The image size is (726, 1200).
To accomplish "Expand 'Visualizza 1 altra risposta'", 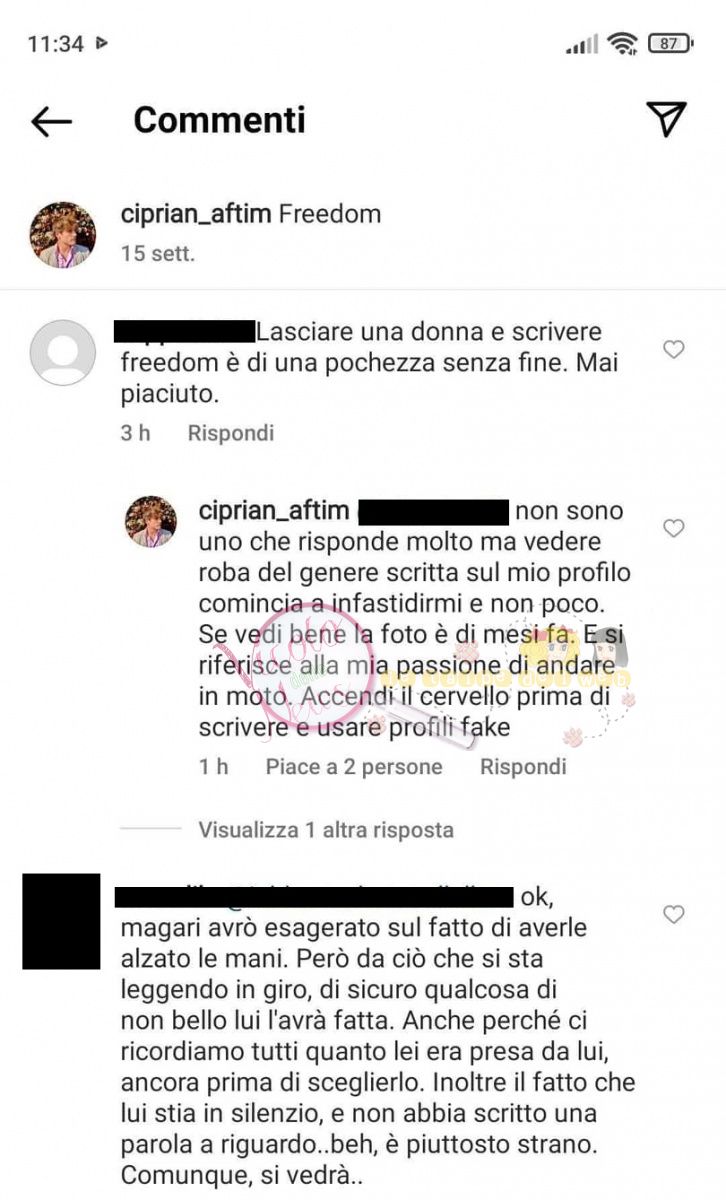I will [x=326, y=829].
